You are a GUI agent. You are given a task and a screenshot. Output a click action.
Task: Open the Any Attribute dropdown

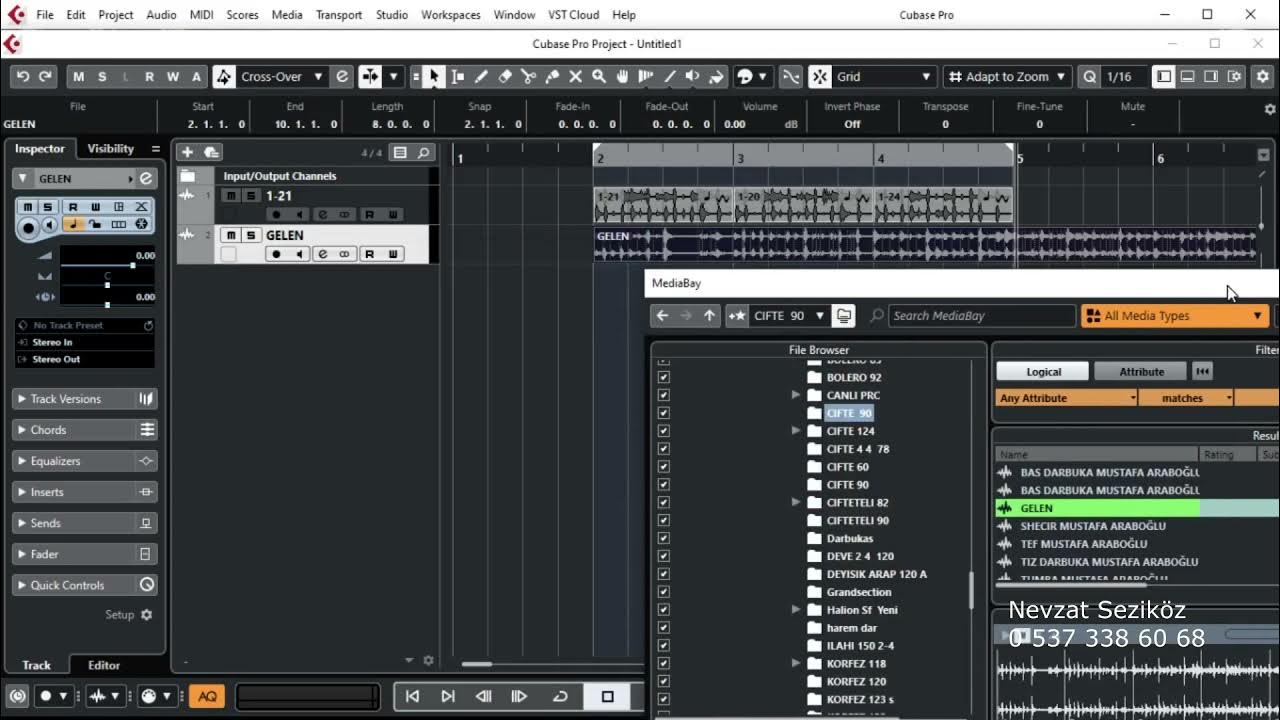tap(1067, 398)
